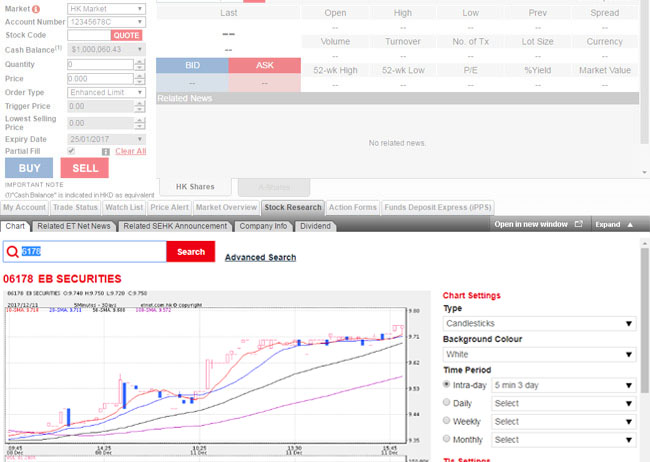The height and width of the screenshot is (462, 650).
Task: Click the stock search field containing 6178
Action: click(x=85, y=252)
